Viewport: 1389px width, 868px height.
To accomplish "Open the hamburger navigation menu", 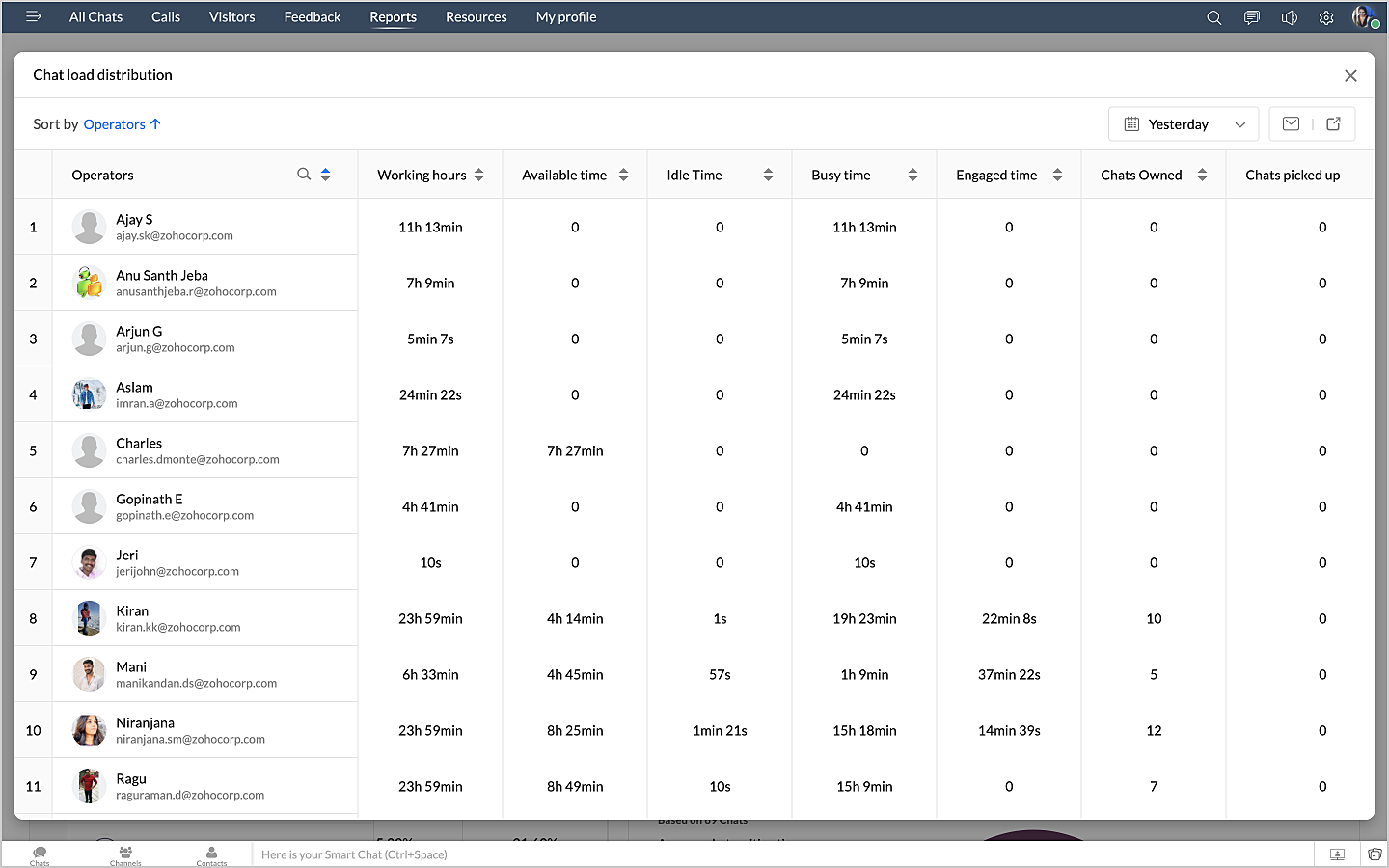I will tap(33, 16).
